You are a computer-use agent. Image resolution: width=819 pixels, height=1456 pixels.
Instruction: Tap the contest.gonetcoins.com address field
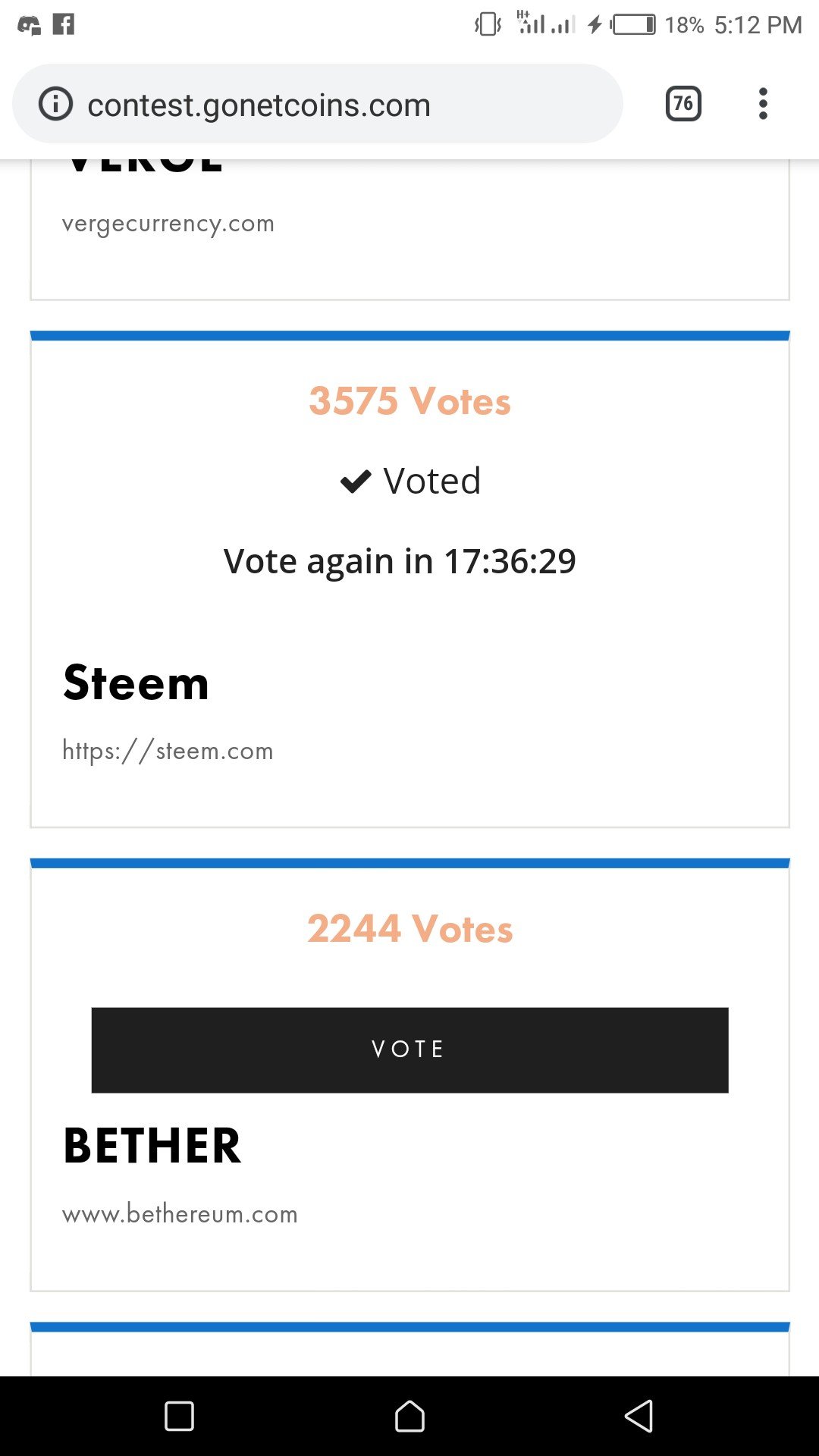[x=317, y=104]
